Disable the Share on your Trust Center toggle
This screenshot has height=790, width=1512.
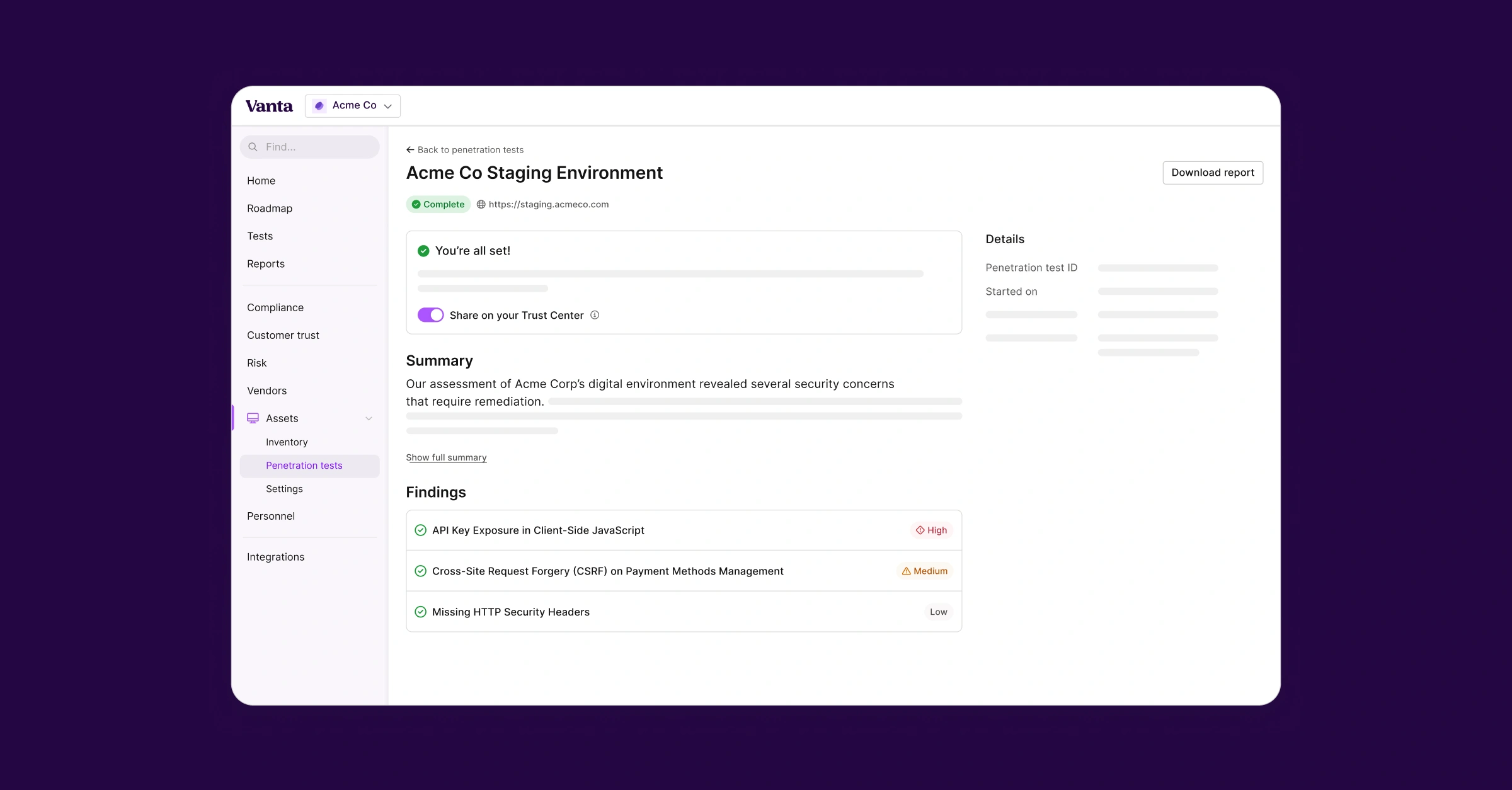click(x=430, y=314)
